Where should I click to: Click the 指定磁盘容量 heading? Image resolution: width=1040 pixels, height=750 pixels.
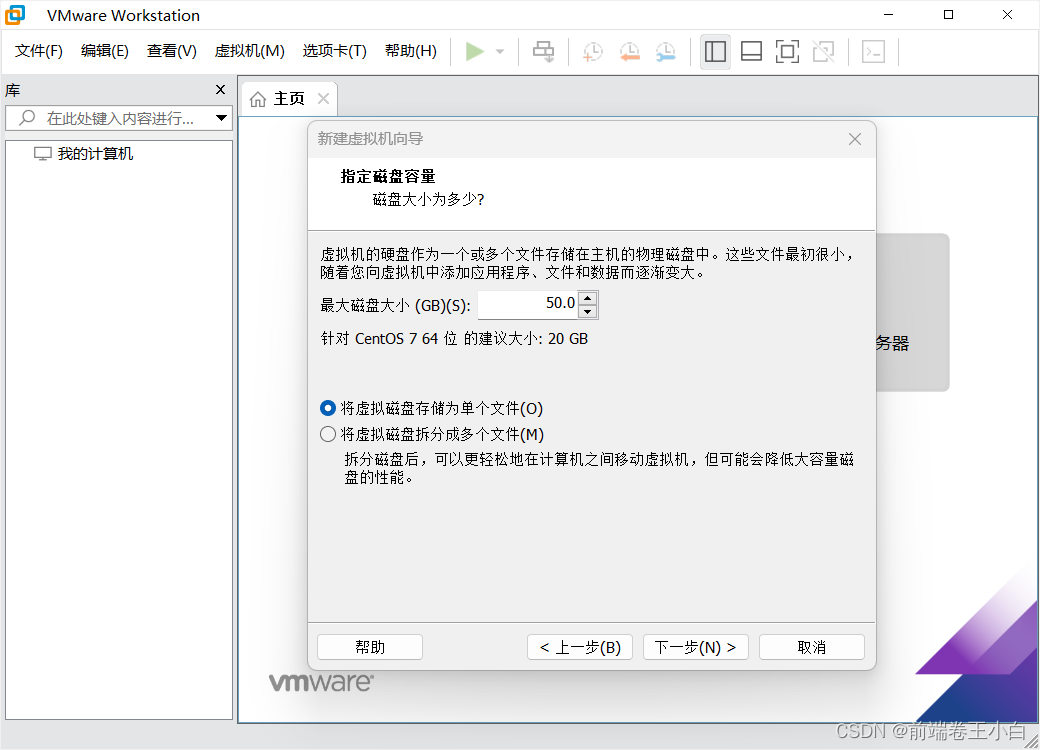[388, 176]
